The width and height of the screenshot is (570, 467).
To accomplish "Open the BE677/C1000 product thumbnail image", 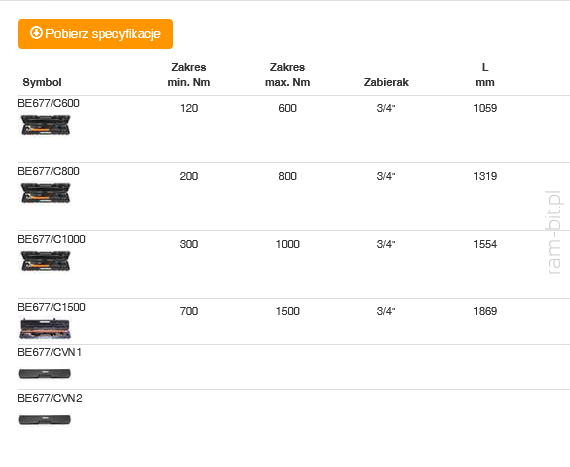I will [x=45, y=261].
